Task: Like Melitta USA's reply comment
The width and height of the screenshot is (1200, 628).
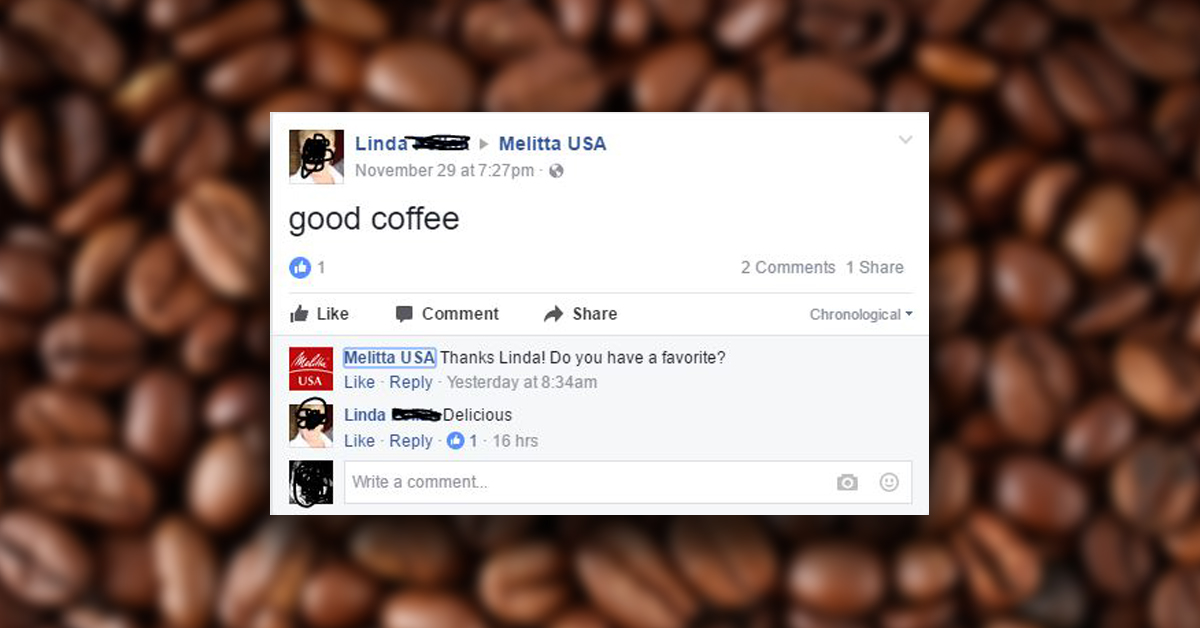Action: point(359,382)
